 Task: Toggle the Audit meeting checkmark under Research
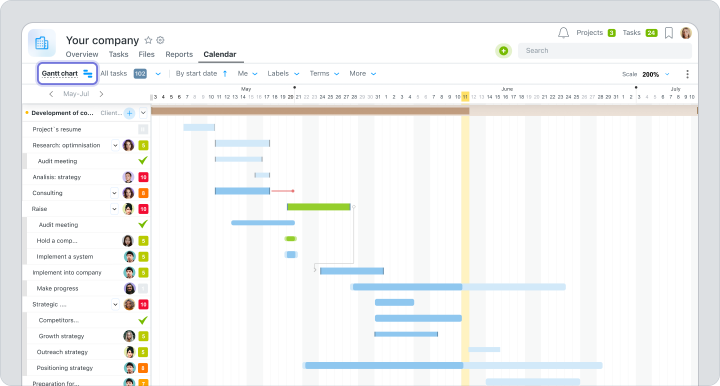click(x=143, y=161)
